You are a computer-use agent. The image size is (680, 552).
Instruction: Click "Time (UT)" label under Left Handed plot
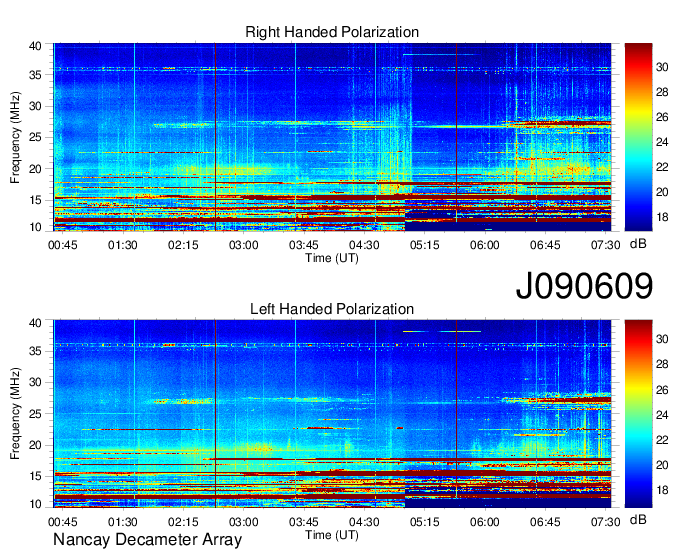pyautogui.click(x=332, y=535)
